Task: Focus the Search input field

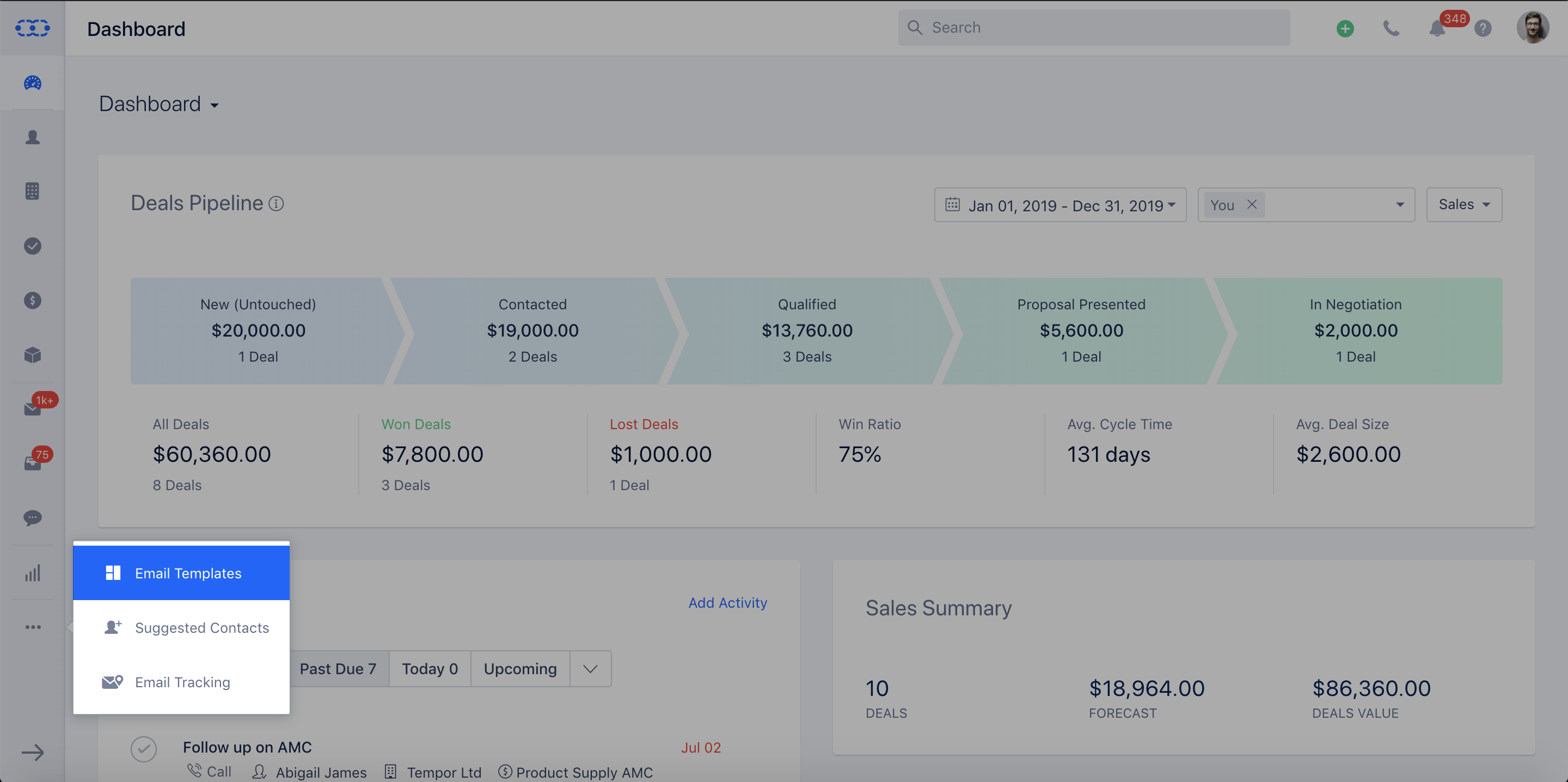Action: (1094, 27)
